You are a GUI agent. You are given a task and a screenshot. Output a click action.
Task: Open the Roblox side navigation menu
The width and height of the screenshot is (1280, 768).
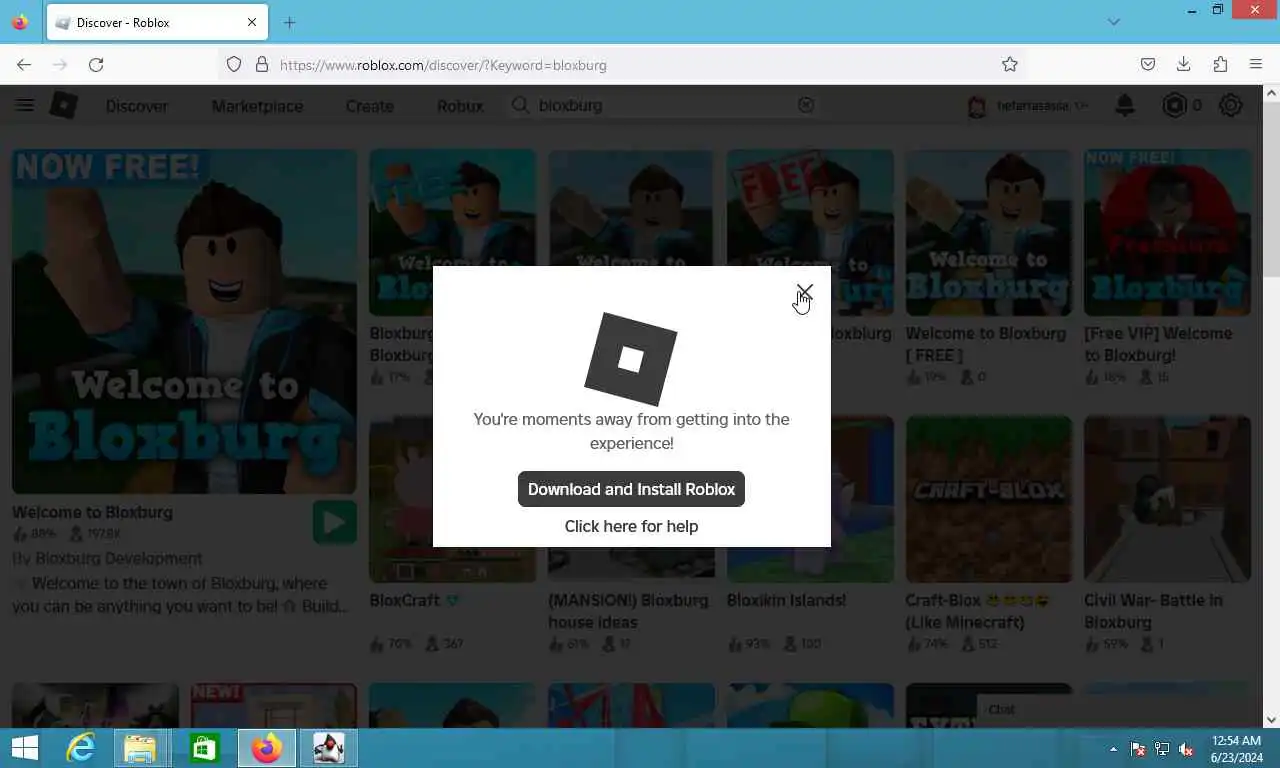click(25, 105)
